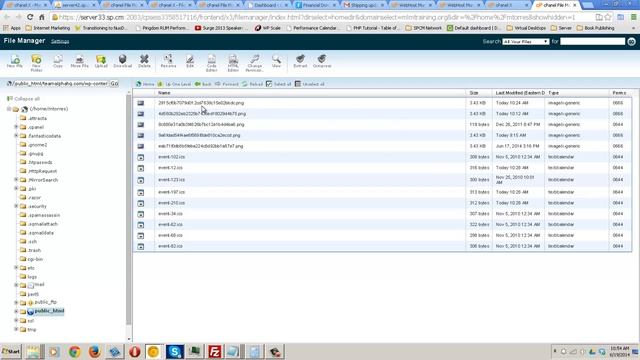
Task: Click the Extract toolbar icon
Action: [x=300, y=61]
